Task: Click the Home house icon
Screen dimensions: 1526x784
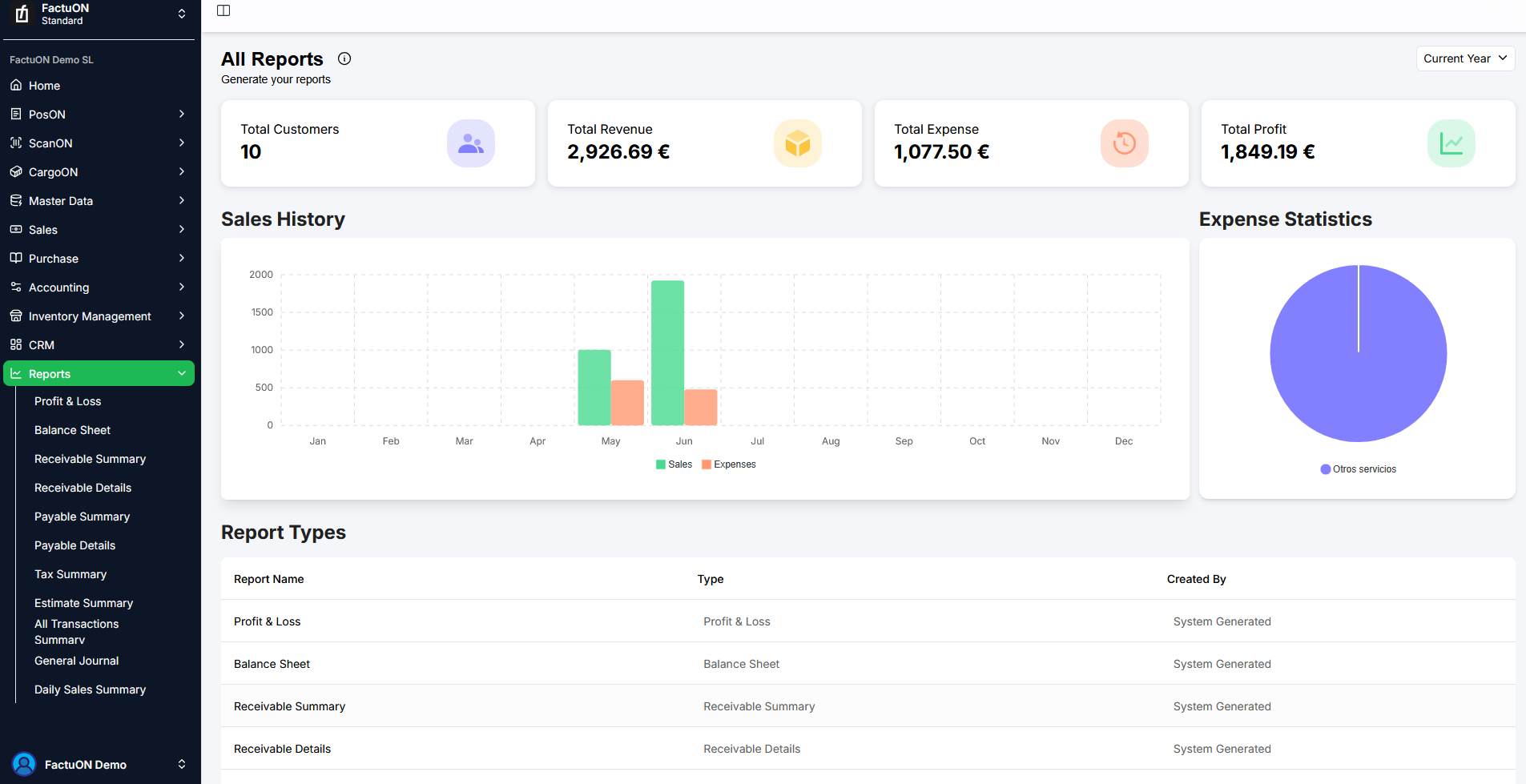Action: coord(16,85)
